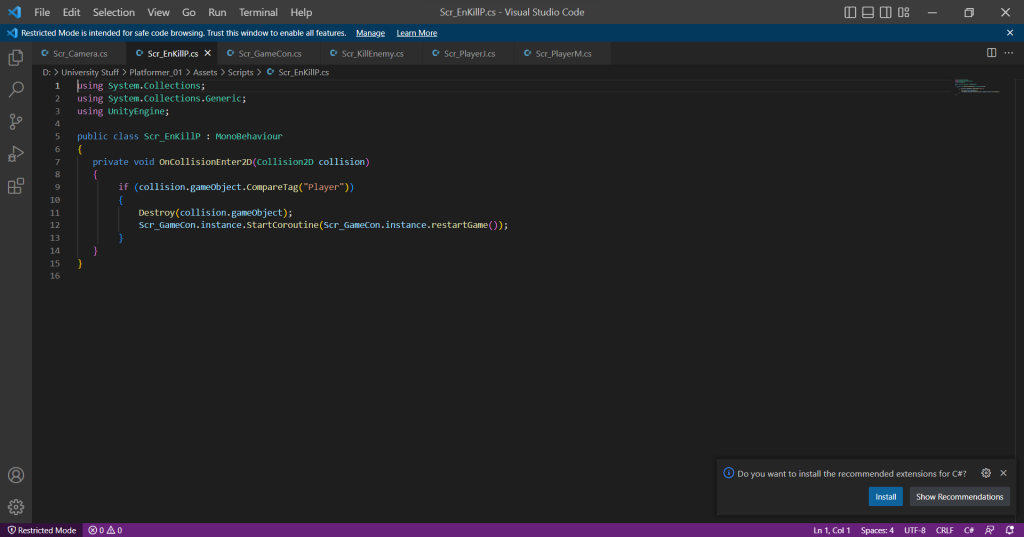Click Install in the C# extensions notification
The width and height of the screenshot is (1024, 537).
click(x=885, y=497)
